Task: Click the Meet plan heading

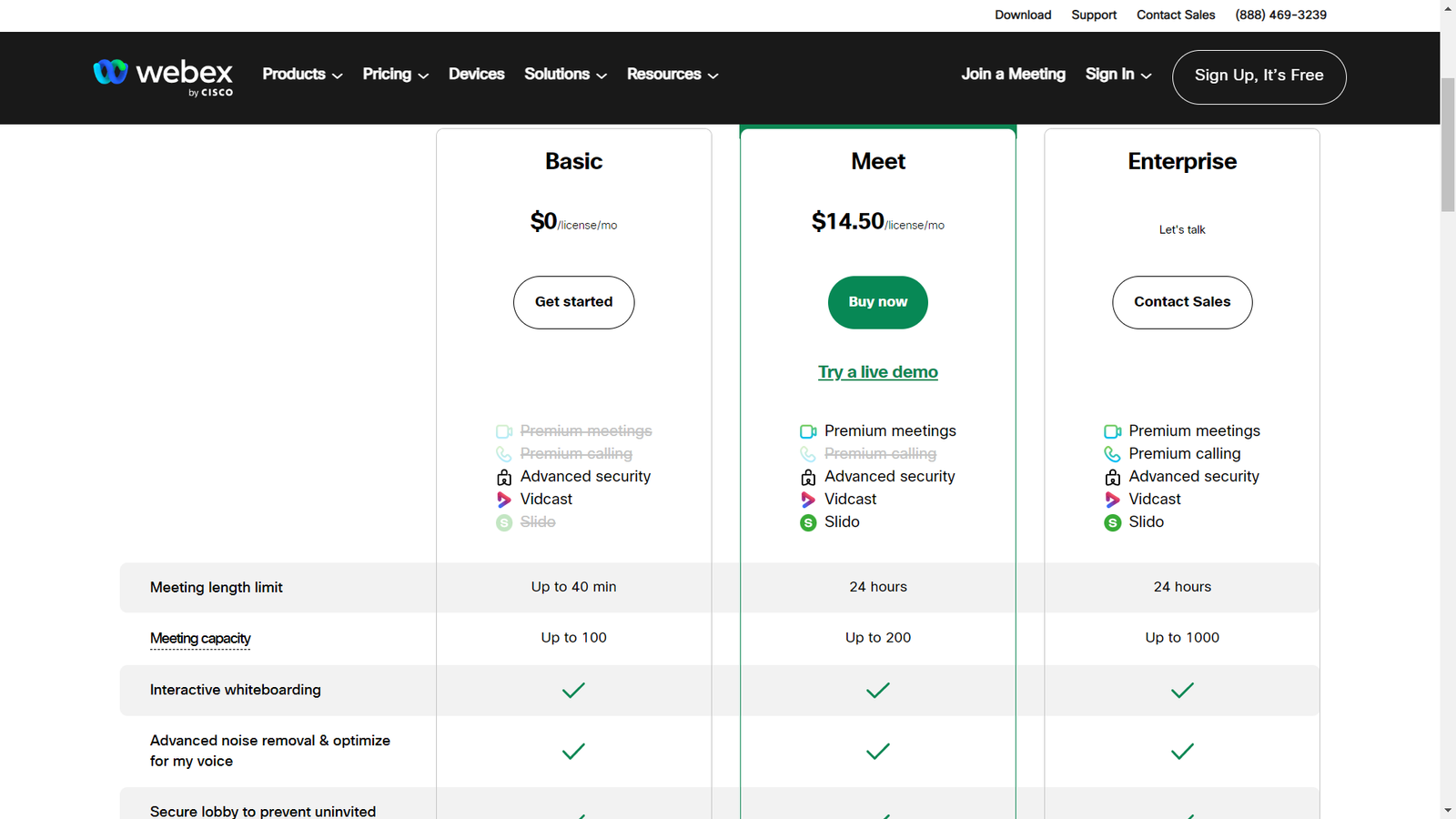Action: (x=878, y=162)
